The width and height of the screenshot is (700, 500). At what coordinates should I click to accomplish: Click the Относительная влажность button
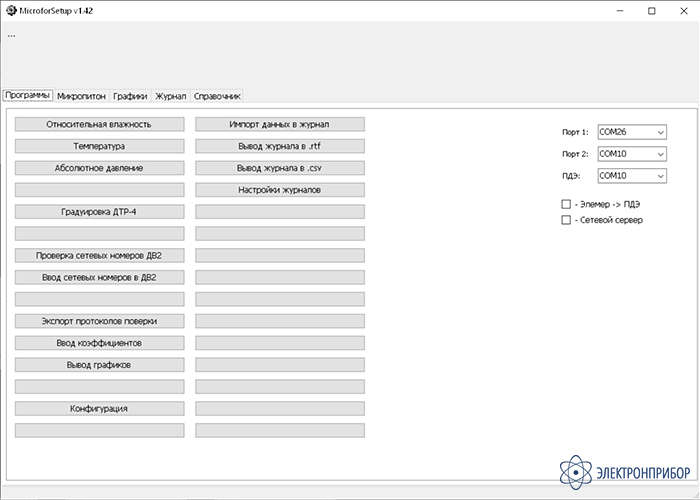click(99, 124)
